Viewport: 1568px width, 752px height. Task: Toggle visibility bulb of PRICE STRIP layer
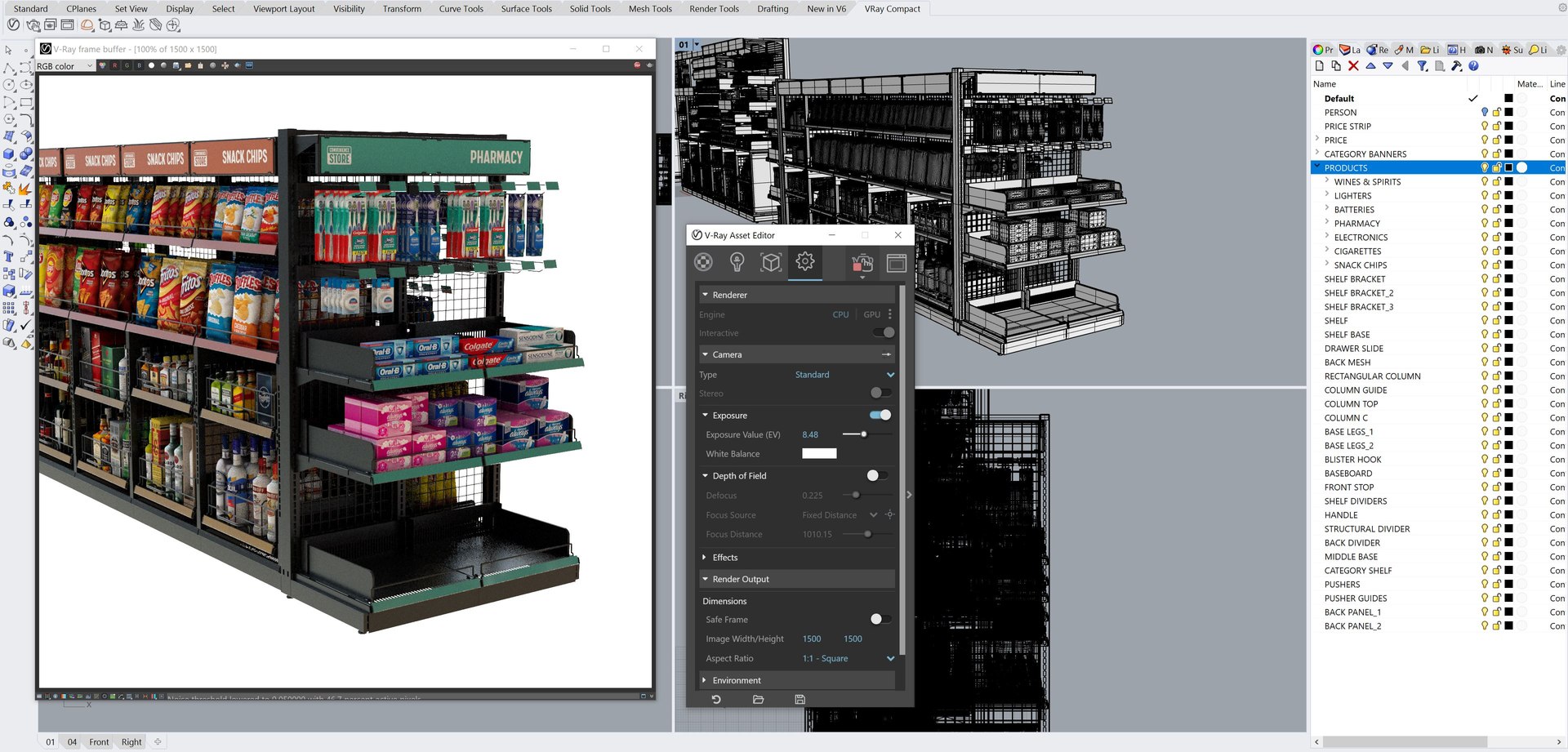[x=1485, y=127]
